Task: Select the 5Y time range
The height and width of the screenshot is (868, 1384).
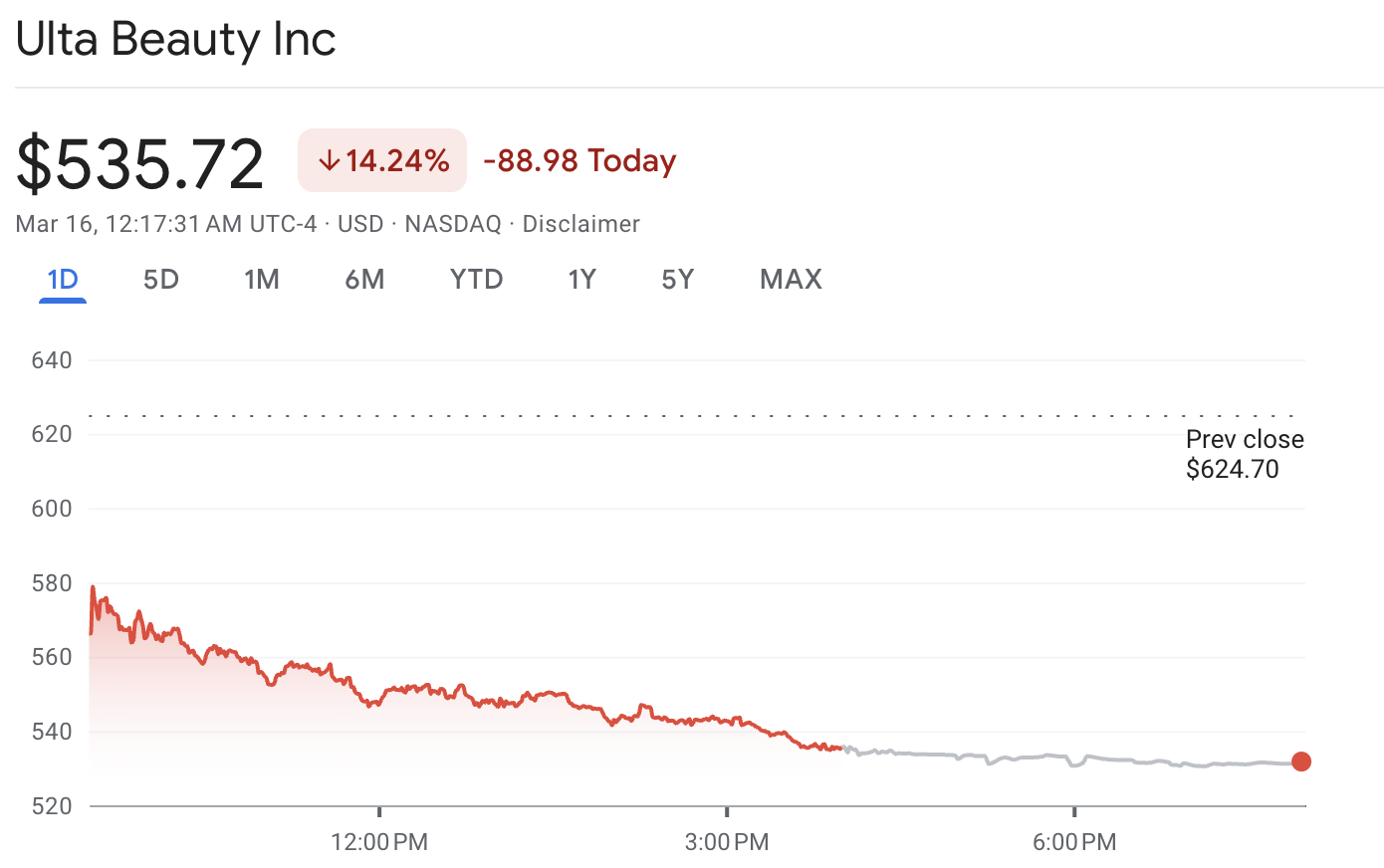Action: pyautogui.click(x=678, y=280)
